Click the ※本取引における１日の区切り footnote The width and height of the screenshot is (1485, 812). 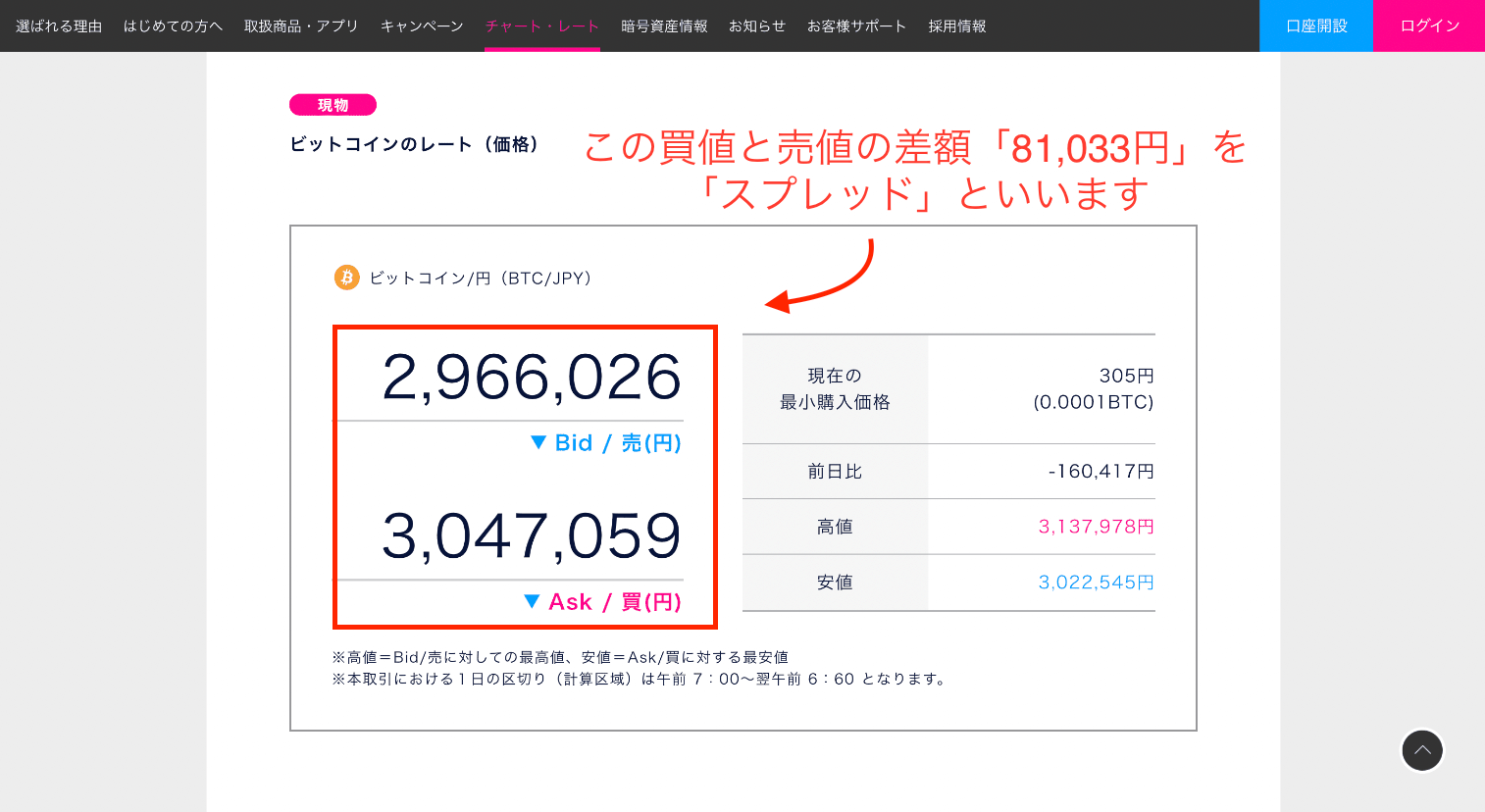tap(641, 679)
